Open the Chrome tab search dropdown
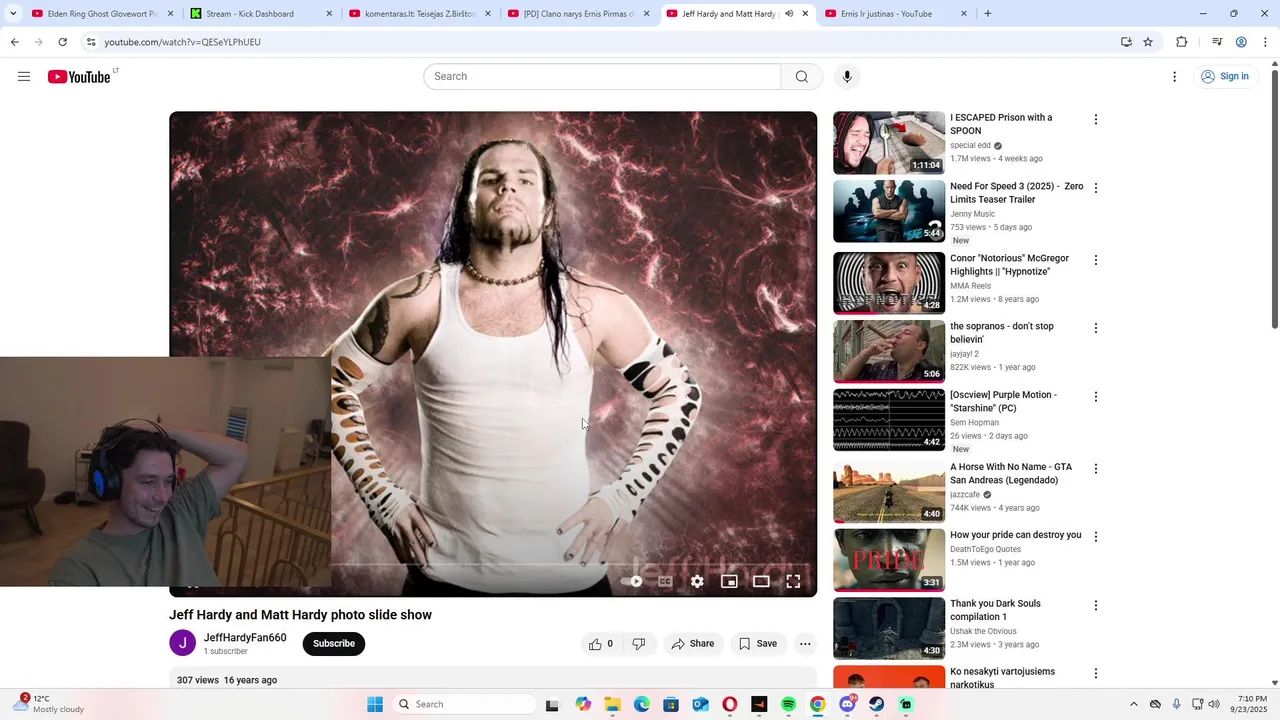1280x720 pixels. coord(13,14)
